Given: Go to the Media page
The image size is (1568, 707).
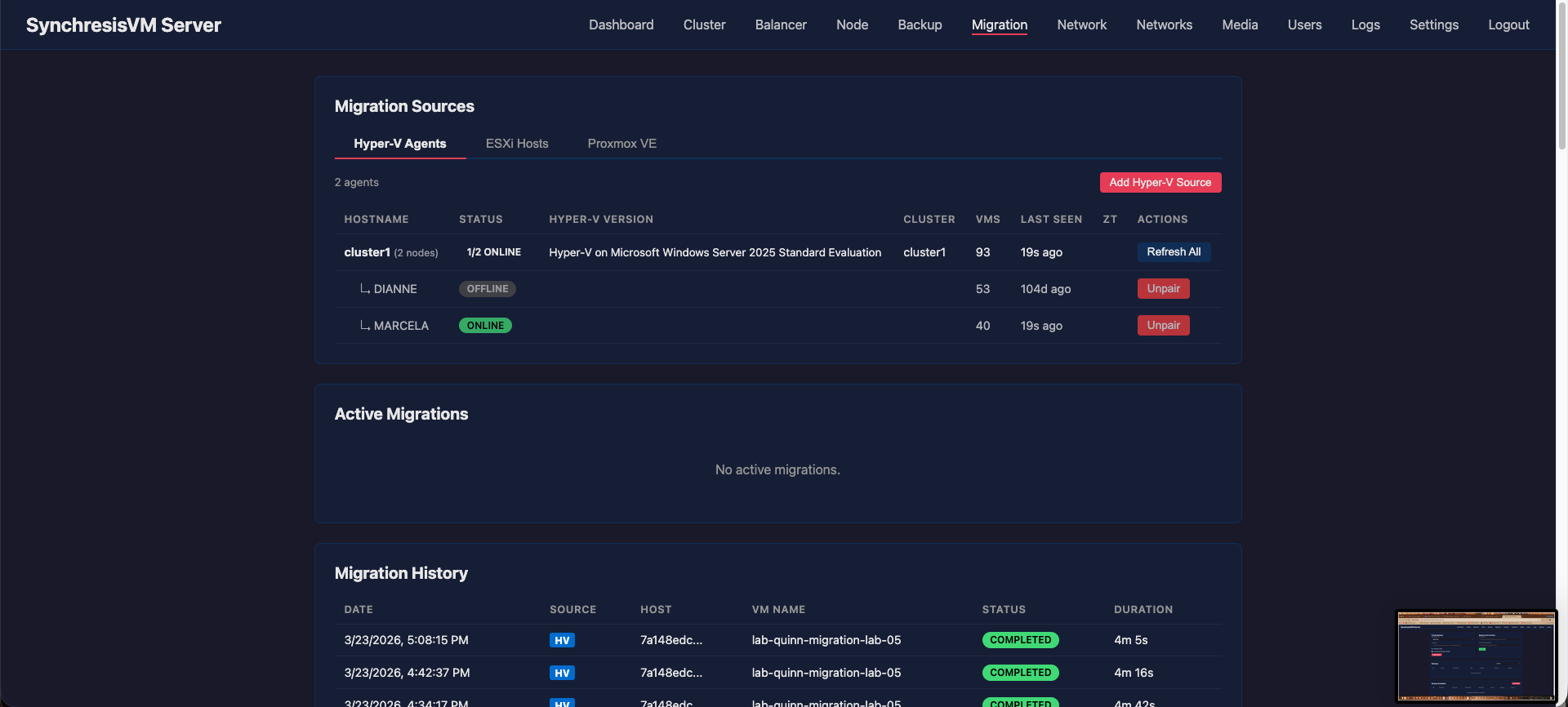Looking at the screenshot, I should click(x=1240, y=24).
